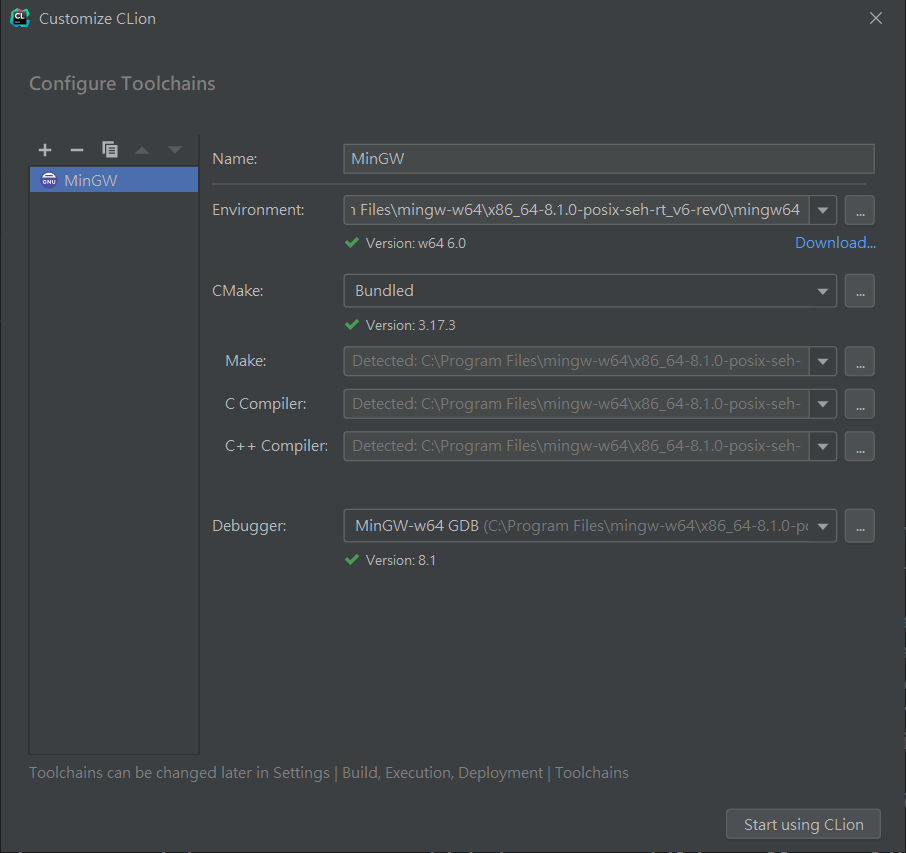Open the CMake Bundled dropdown
This screenshot has width=906, height=853.
point(590,291)
